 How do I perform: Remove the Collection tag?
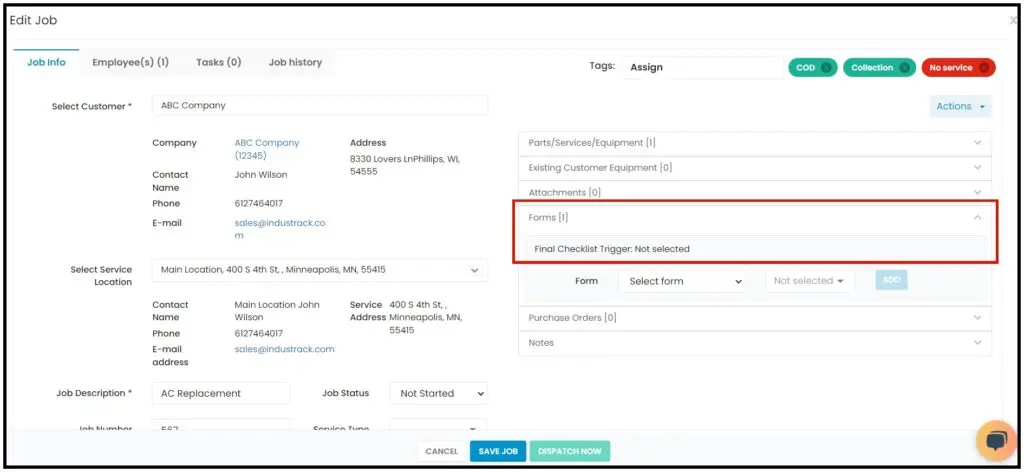pos(904,67)
